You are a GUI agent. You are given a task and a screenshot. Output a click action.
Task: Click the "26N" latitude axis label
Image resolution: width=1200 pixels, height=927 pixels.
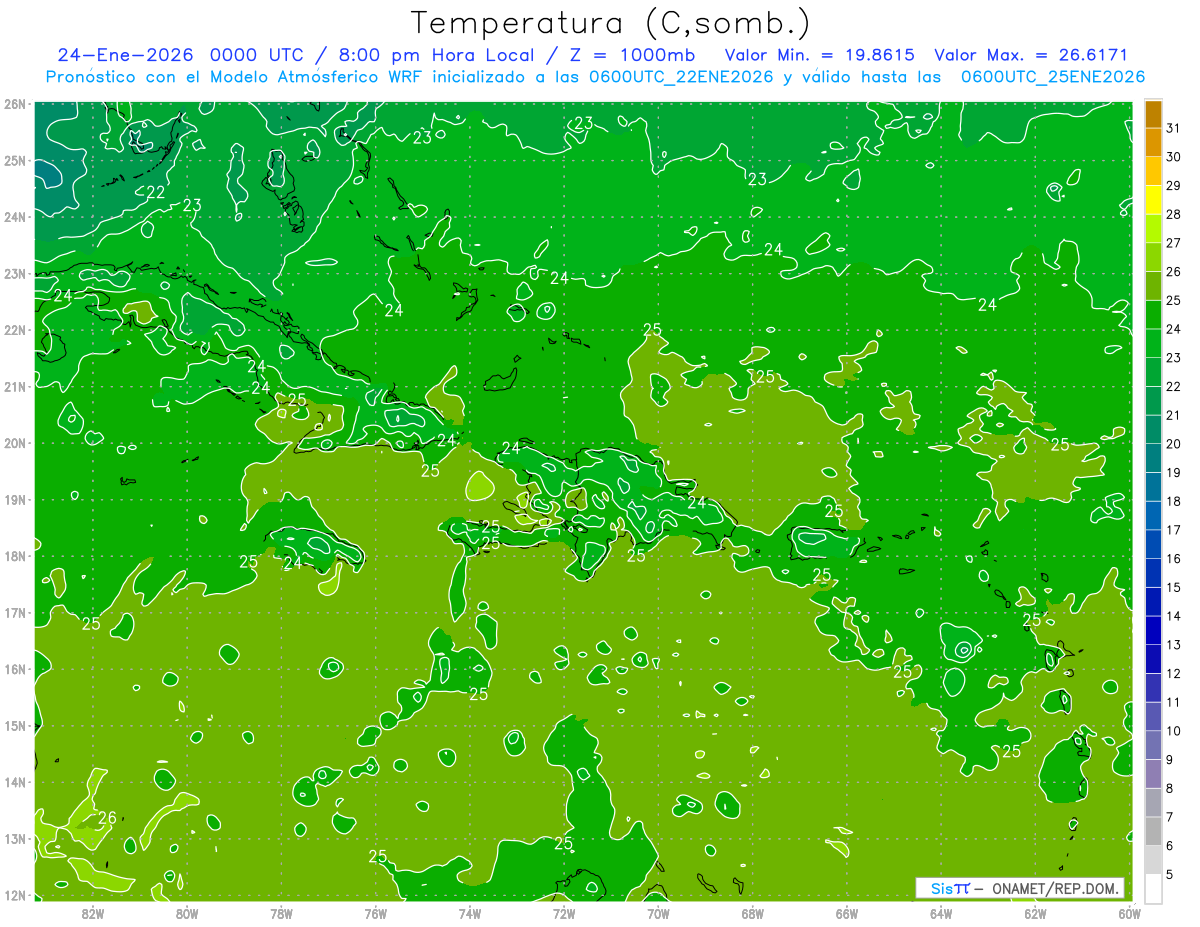(x=14, y=104)
